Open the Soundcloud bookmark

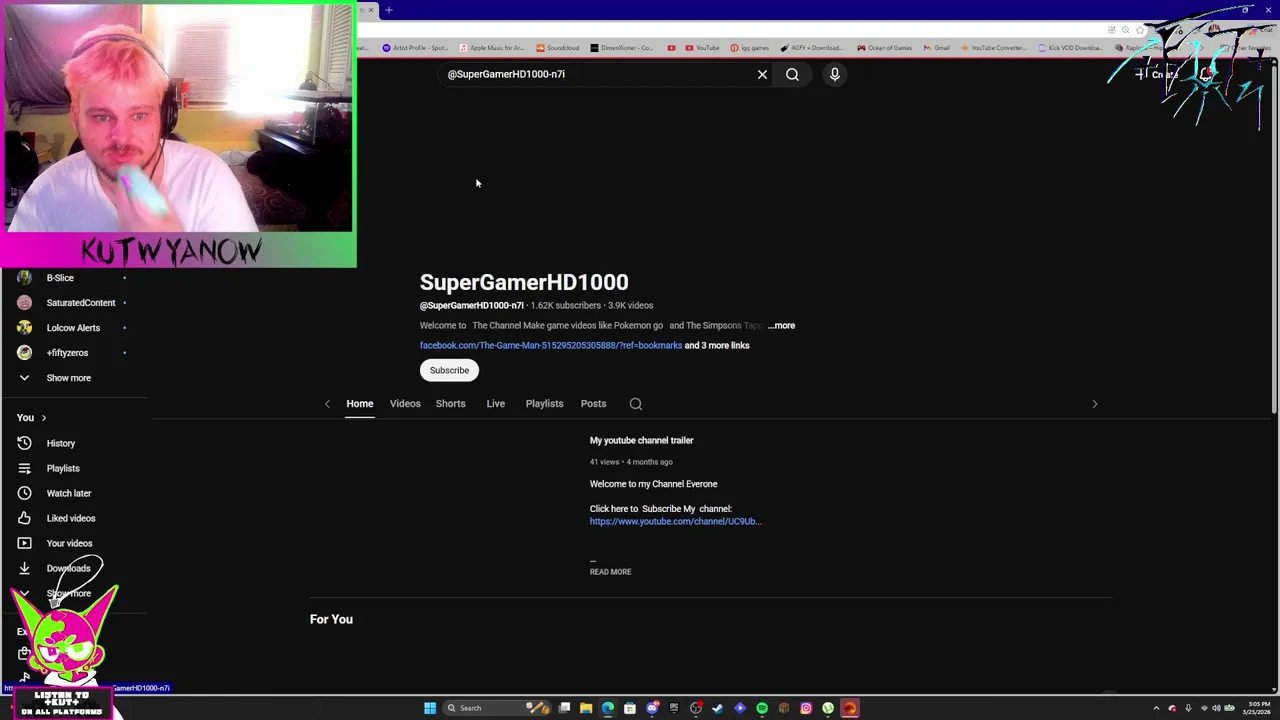(x=558, y=47)
